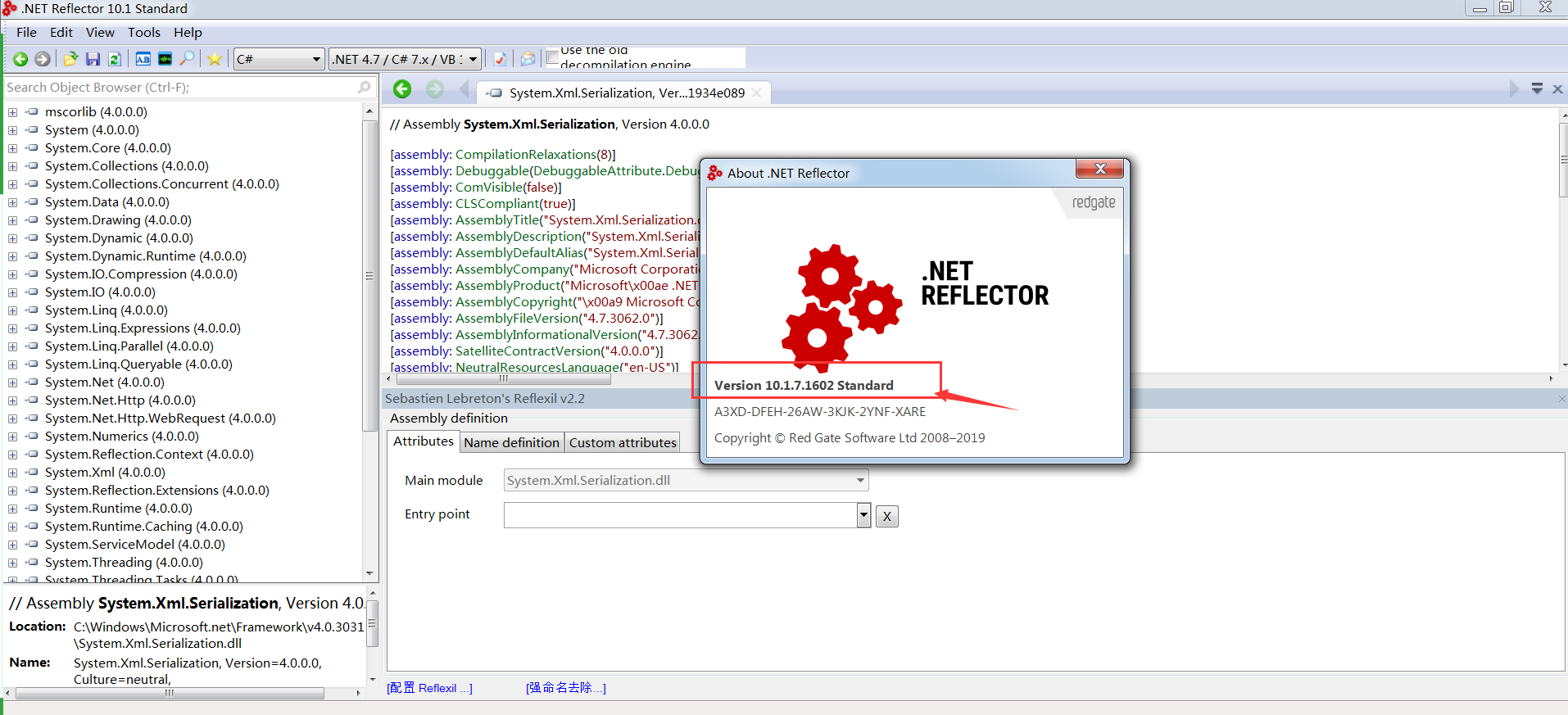Close the Reflexil v2.2 panel
Image resolution: width=1568 pixels, height=715 pixels.
tap(1561, 399)
